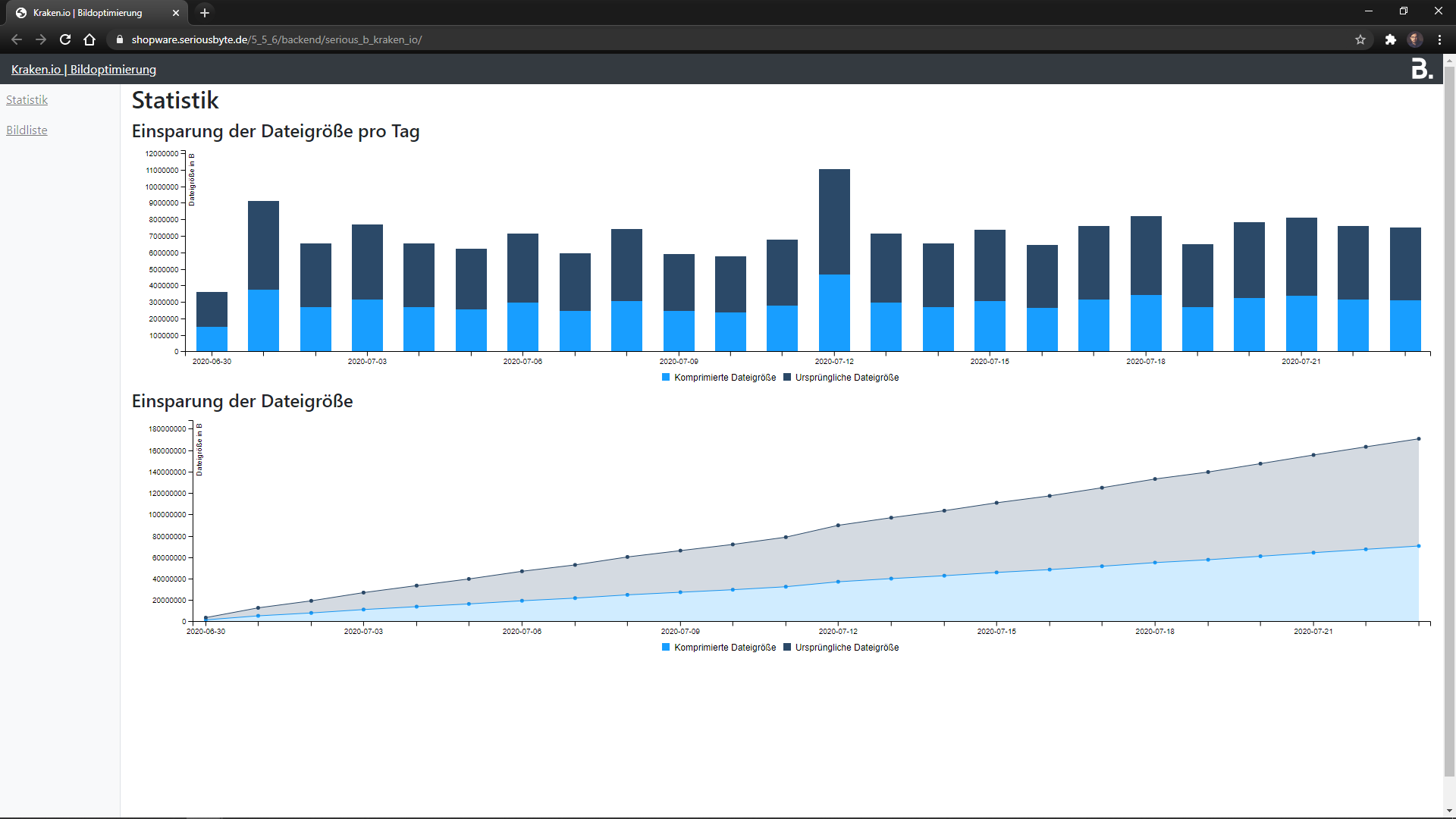1456x819 pixels.
Task: Toggle Komprimierte Dateigröße in area chart legend
Action: click(x=719, y=648)
